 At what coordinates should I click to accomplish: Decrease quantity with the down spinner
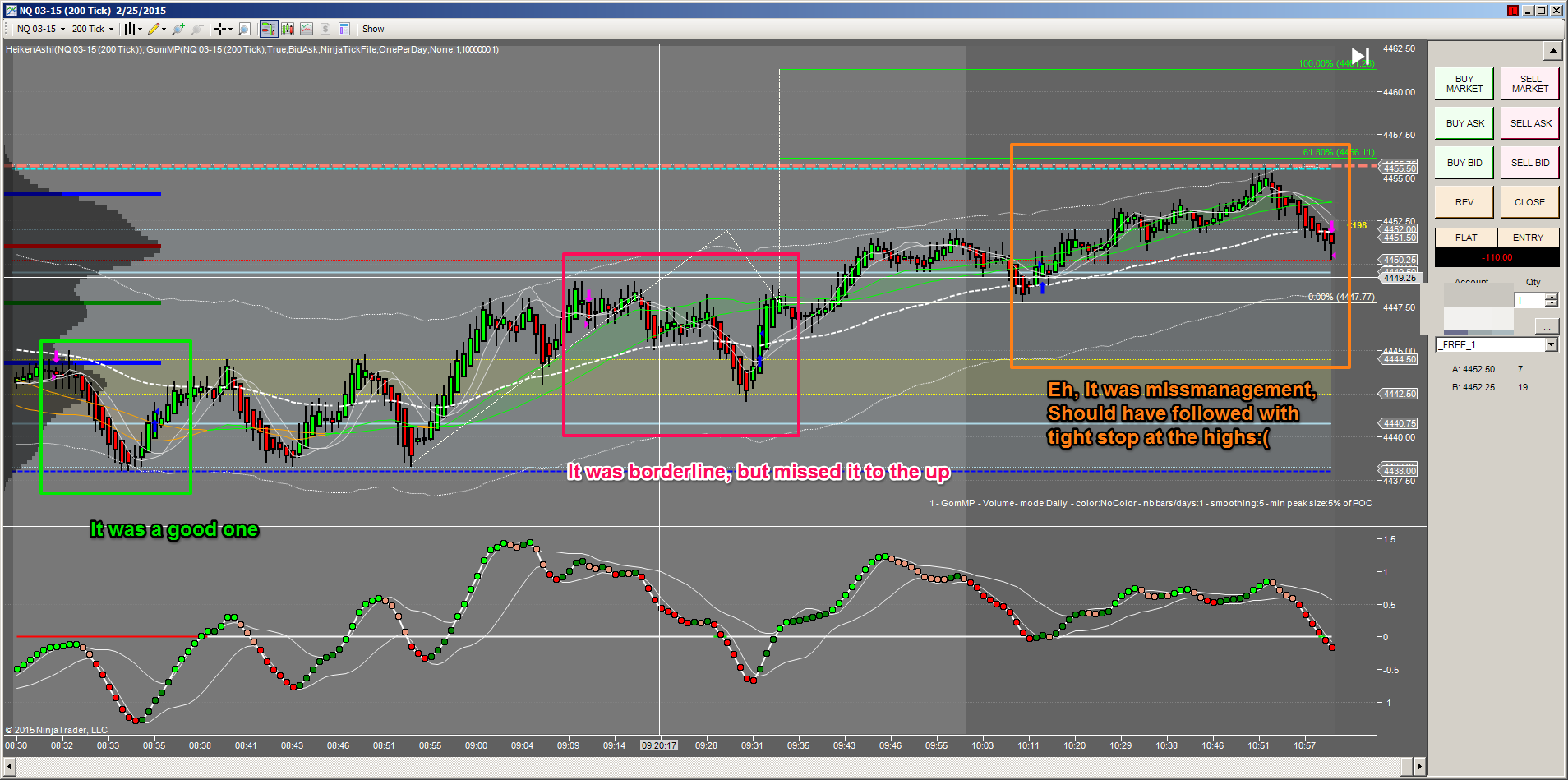[x=1552, y=304]
